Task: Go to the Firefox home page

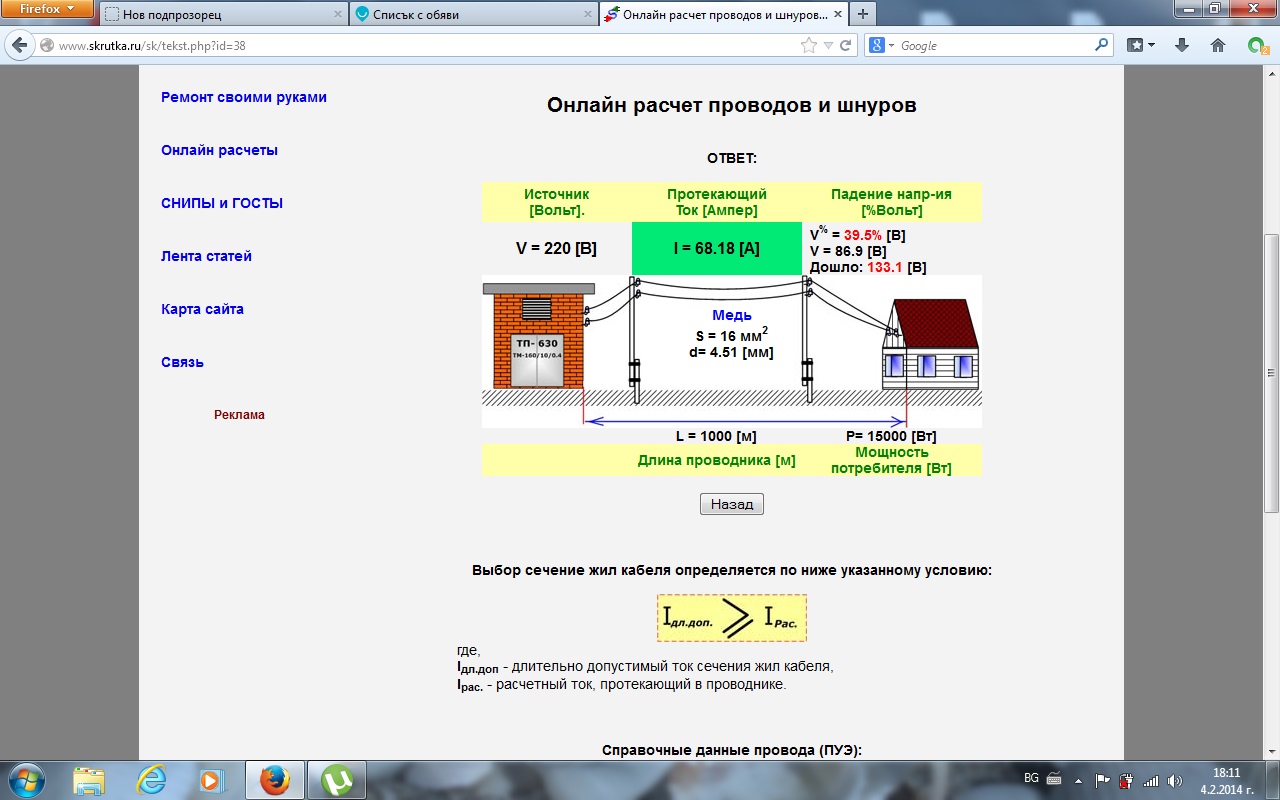Action: 1217,46
